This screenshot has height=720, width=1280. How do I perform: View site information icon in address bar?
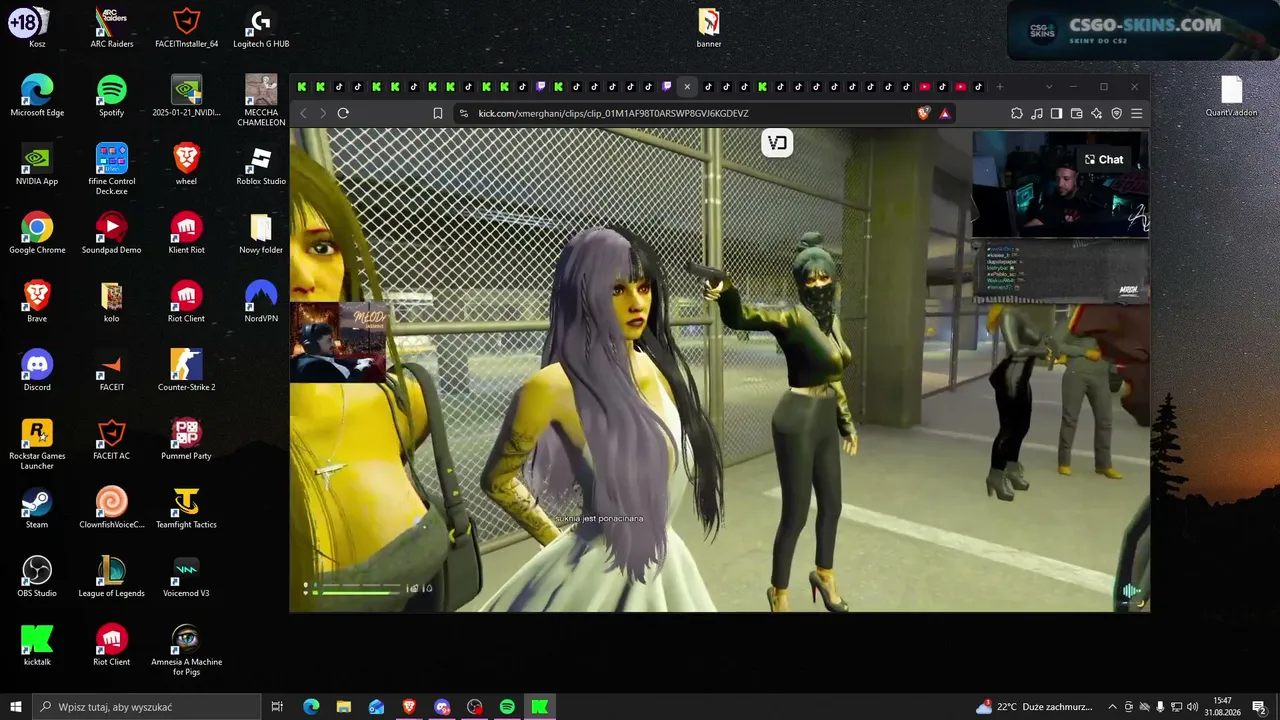point(463,113)
